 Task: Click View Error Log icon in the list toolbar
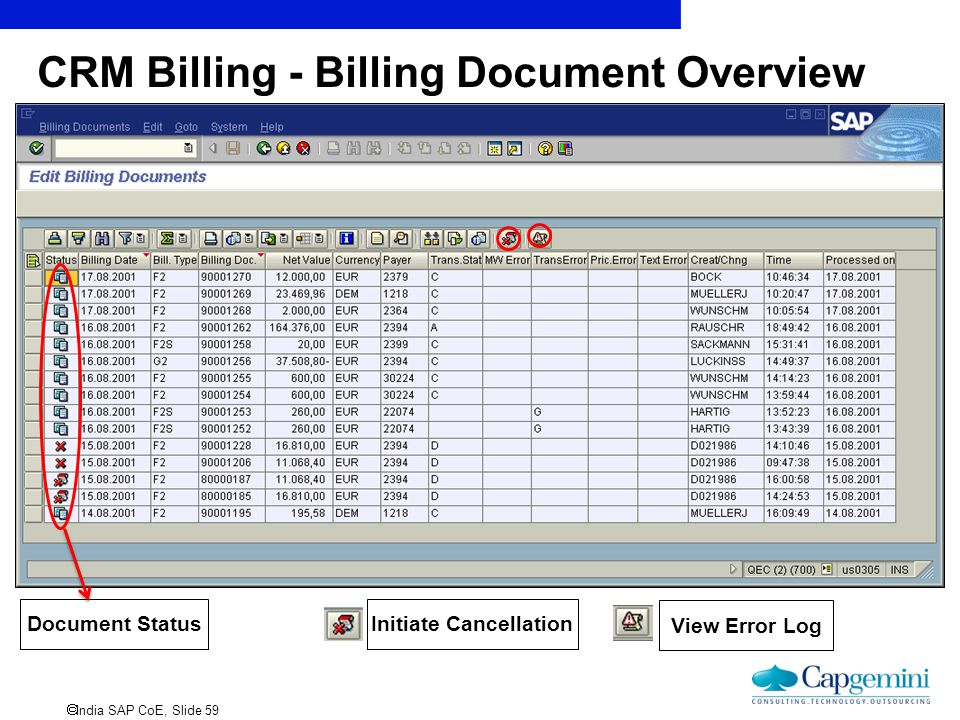point(539,238)
